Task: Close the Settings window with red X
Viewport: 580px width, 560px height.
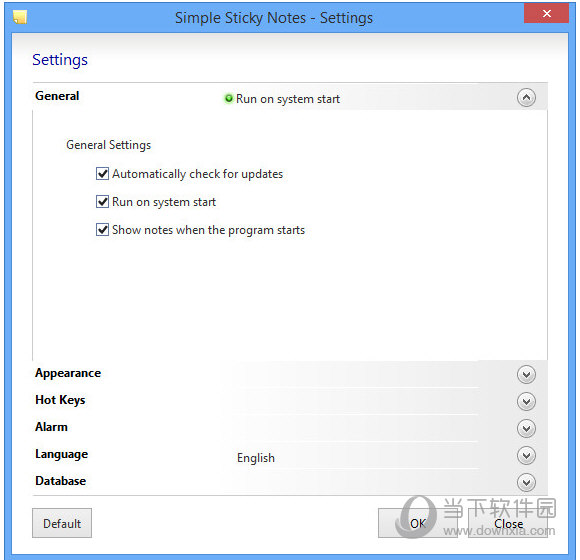Action: (546, 14)
